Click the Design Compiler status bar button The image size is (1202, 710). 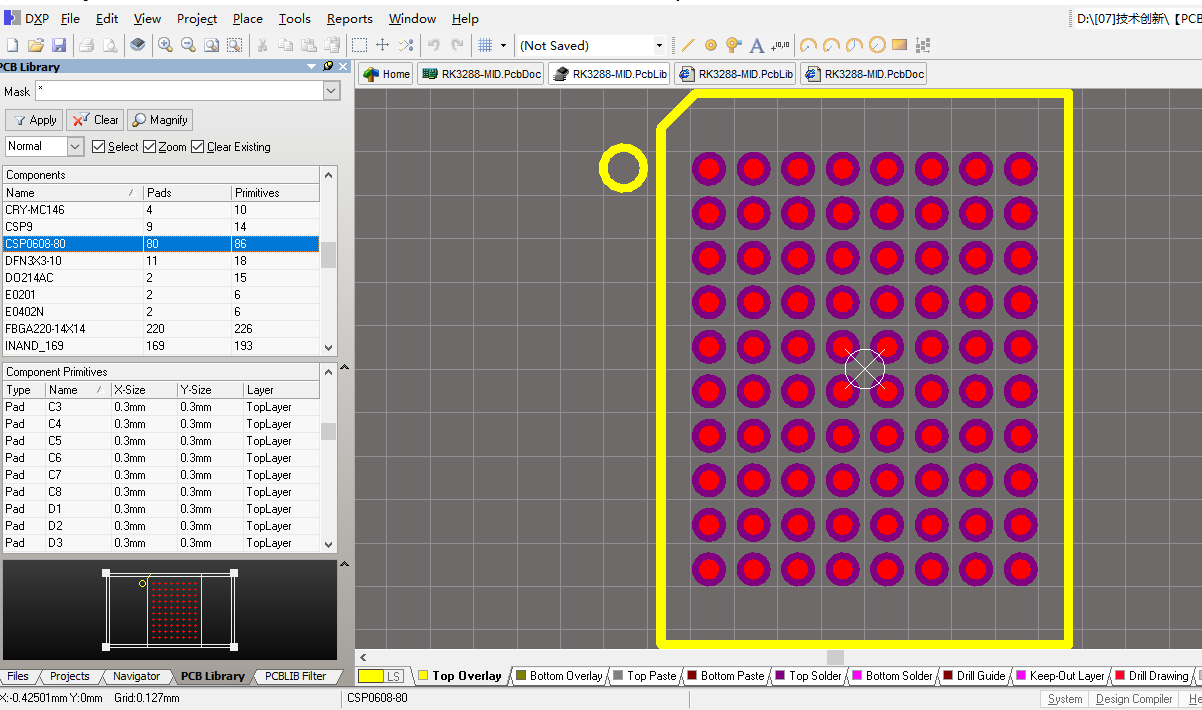[1134, 699]
